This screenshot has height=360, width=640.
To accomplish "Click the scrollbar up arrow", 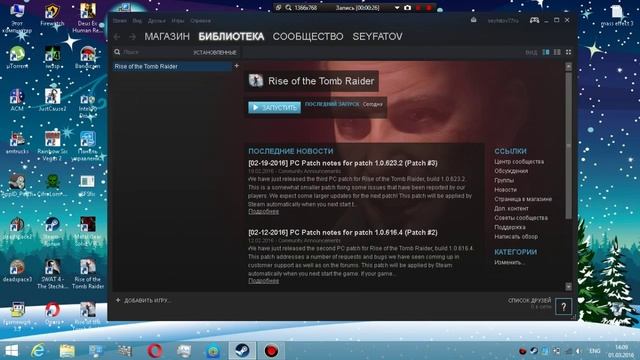I will 569,66.
